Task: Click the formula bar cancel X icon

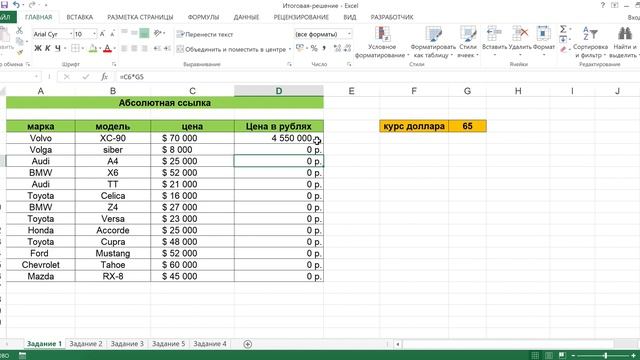Action: 67,77
